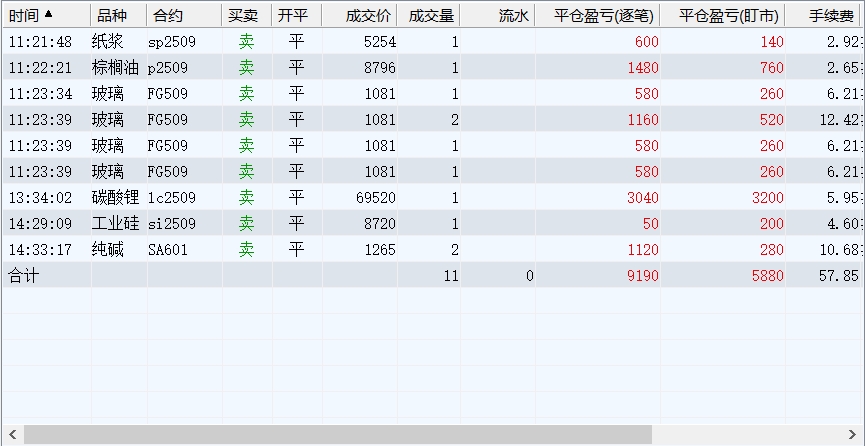Click the 流水 column header

[x=497, y=16]
